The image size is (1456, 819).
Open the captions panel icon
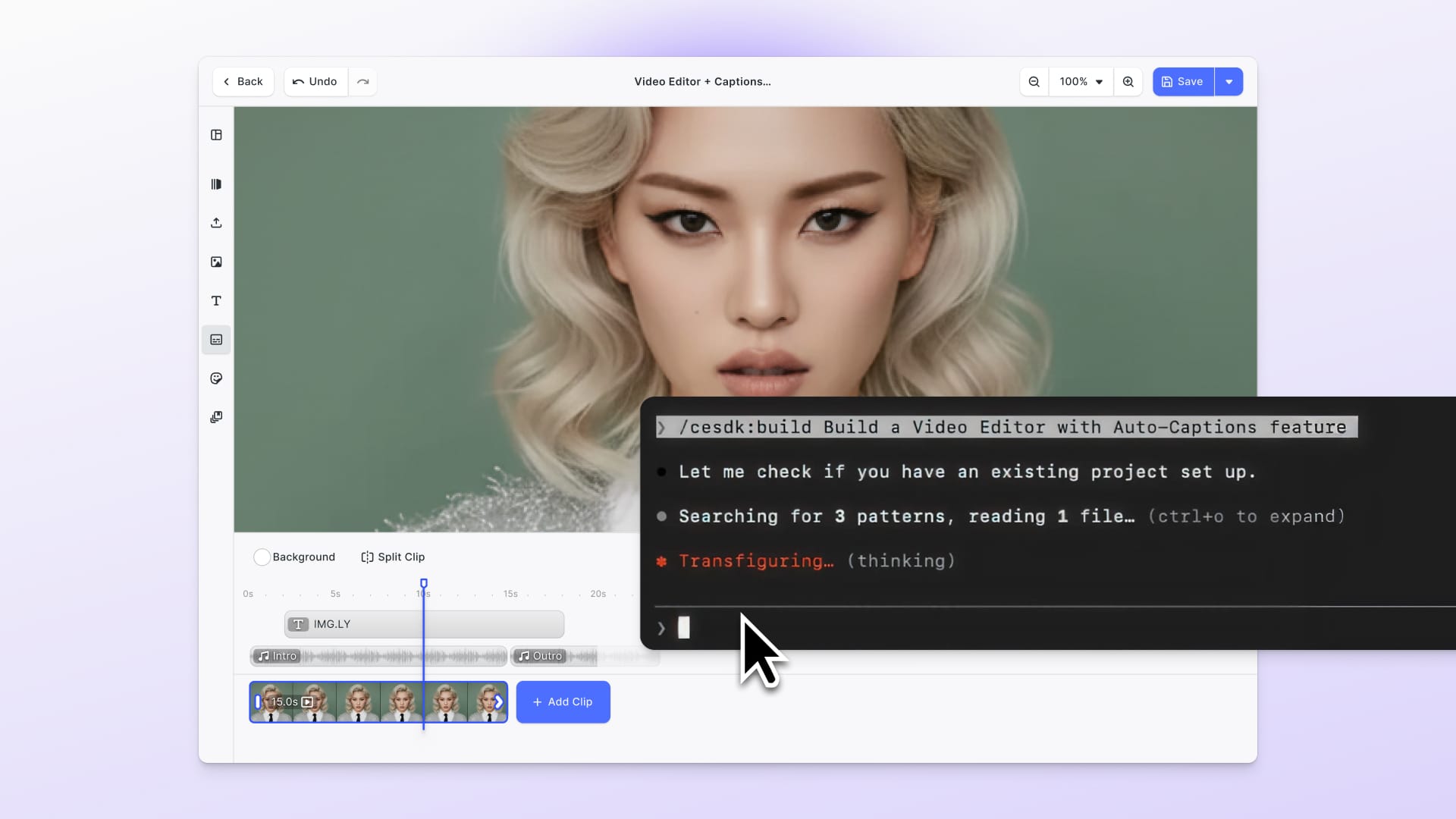point(216,340)
